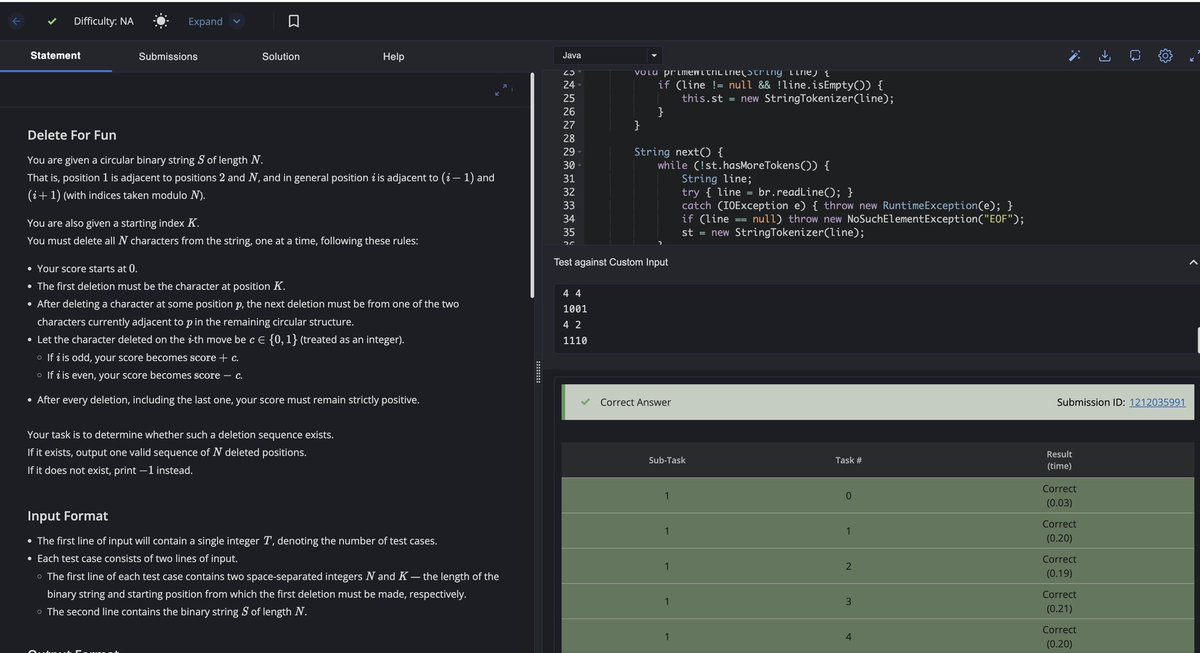This screenshot has width=1200, height=653.
Task: Open the Submissions tab
Action: 168,56
